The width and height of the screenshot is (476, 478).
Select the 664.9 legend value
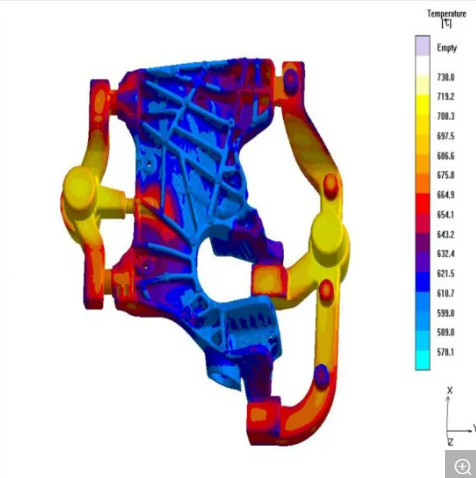point(446,195)
